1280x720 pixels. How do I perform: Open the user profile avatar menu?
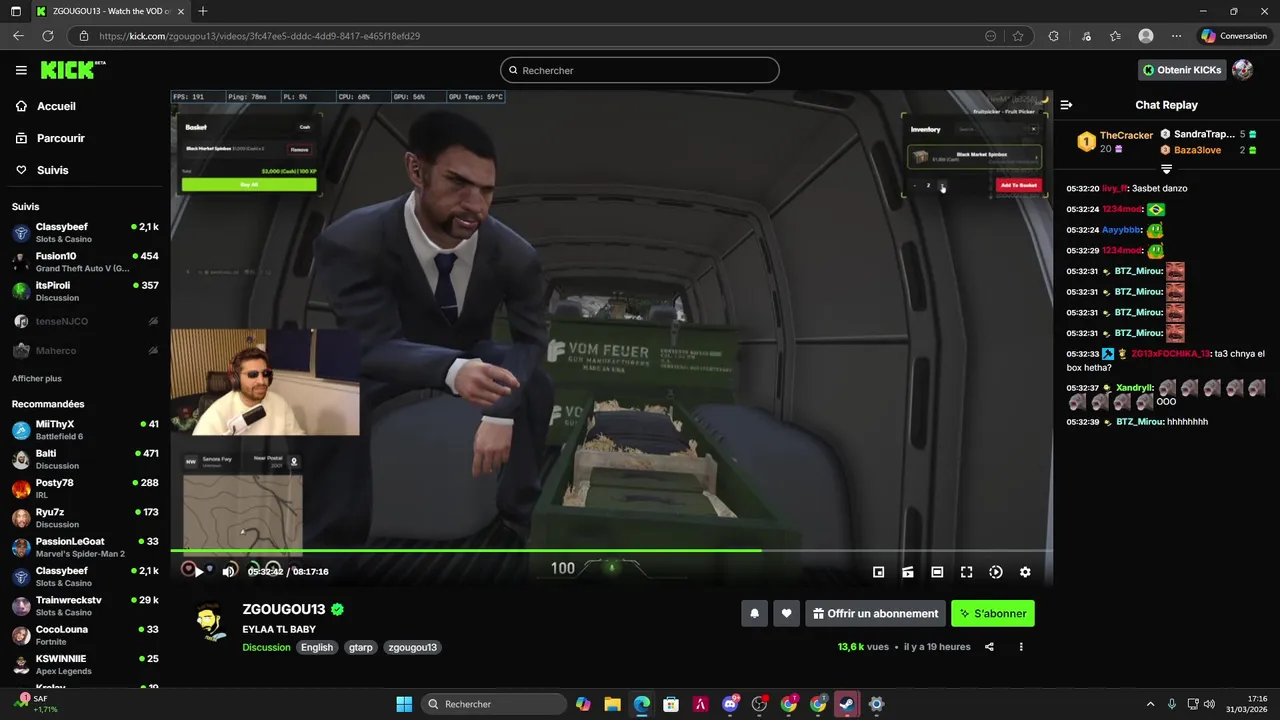coord(1242,70)
